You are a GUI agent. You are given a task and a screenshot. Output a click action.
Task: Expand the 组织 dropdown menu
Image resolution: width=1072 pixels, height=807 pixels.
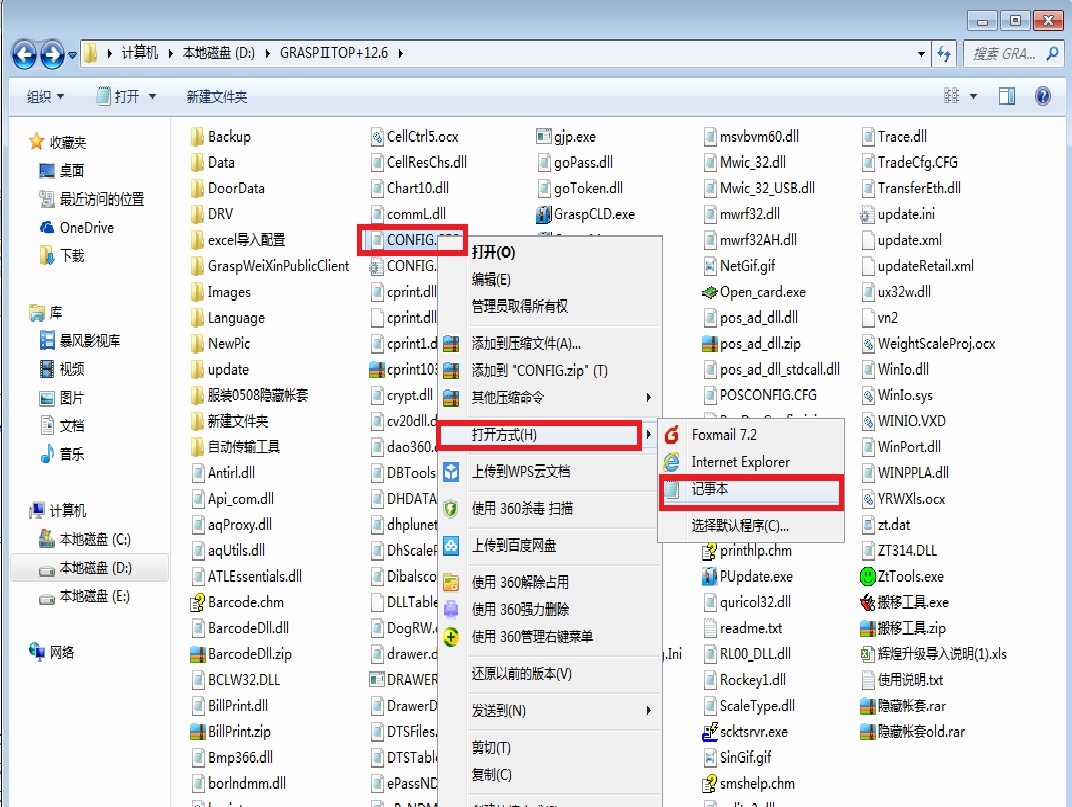click(45, 96)
